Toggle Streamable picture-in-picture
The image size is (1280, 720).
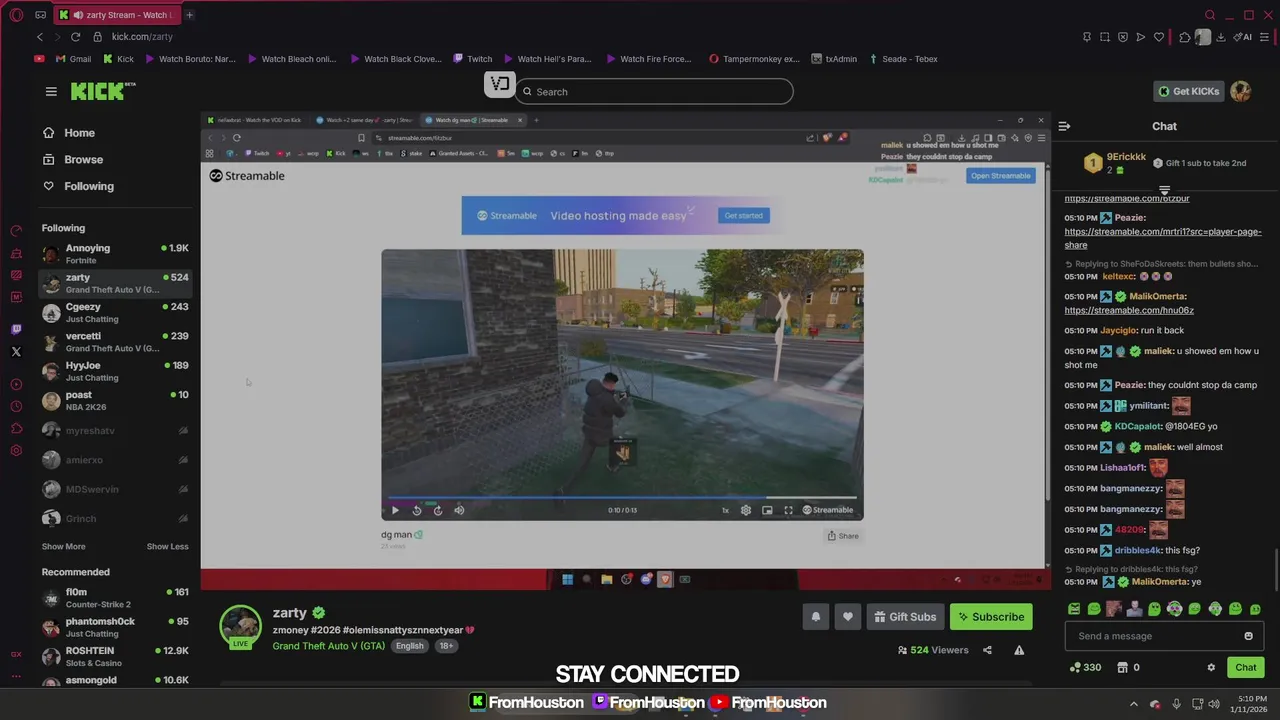coord(767,510)
